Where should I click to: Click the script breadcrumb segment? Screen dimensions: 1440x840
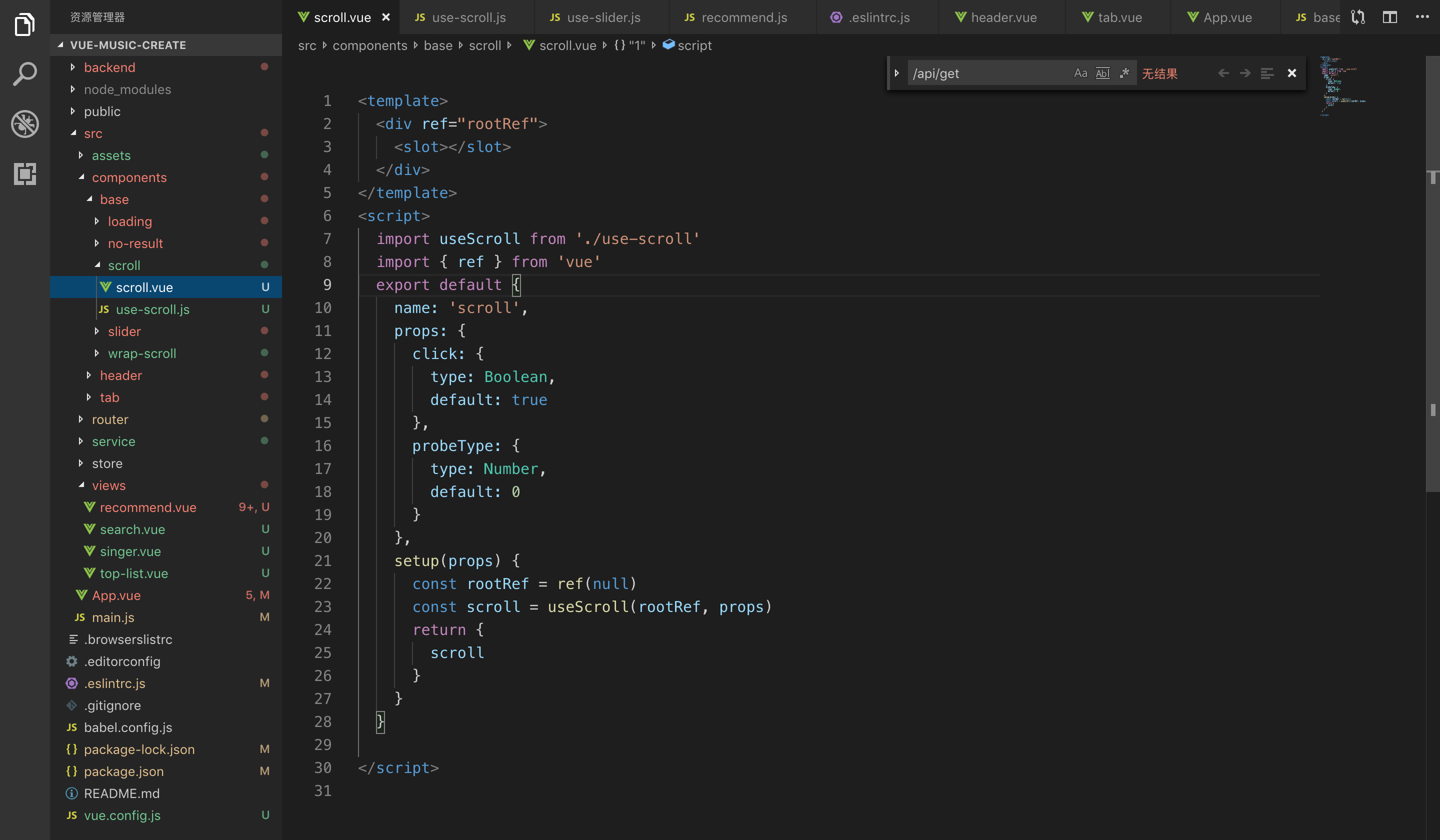pos(687,45)
